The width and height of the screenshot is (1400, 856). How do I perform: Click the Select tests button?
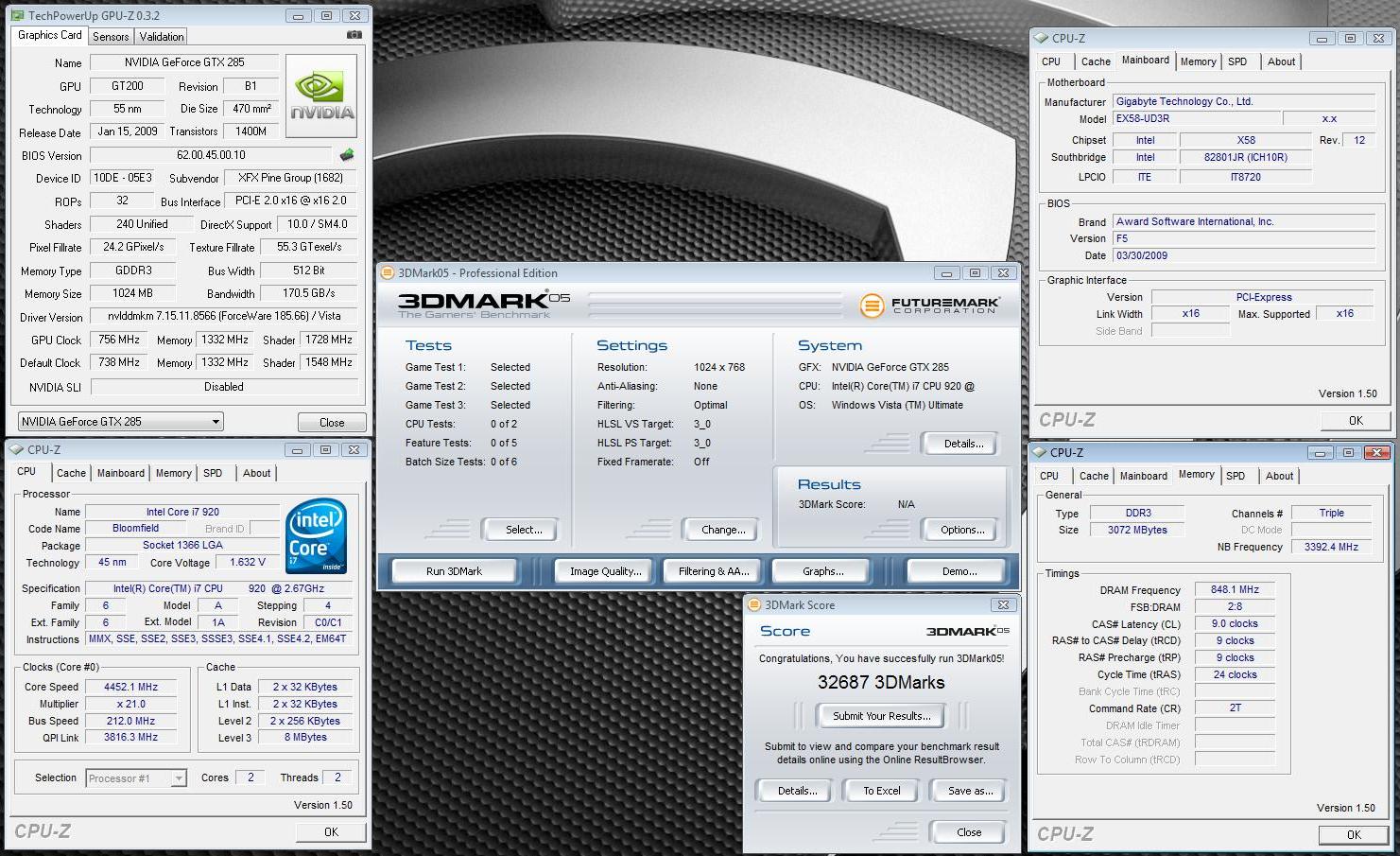tap(520, 530)
